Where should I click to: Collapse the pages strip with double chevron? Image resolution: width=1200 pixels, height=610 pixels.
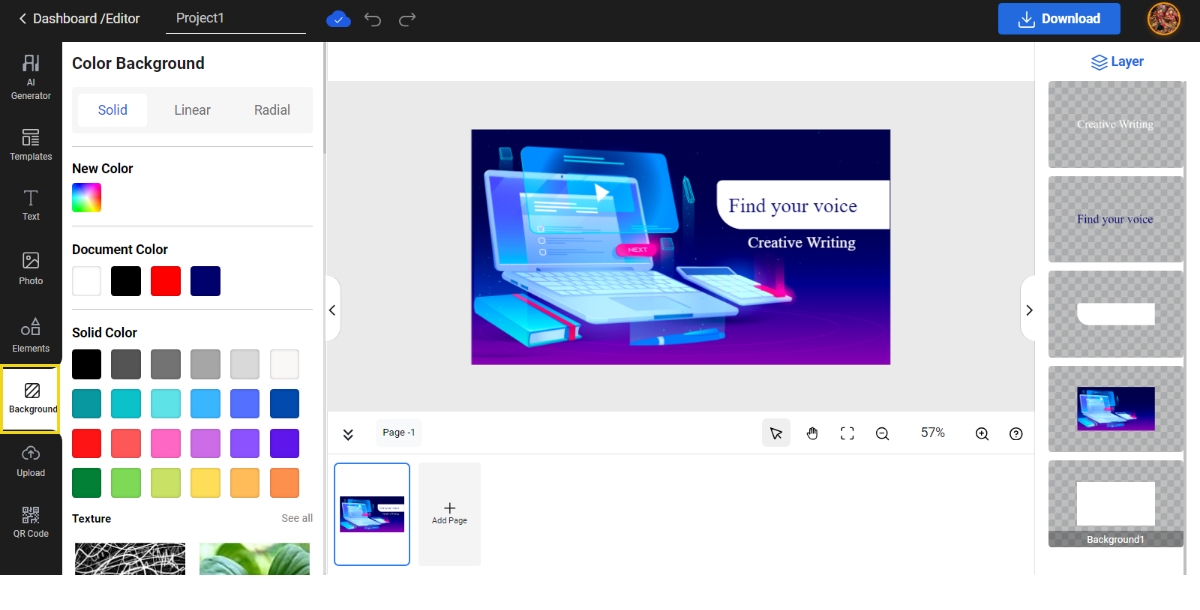[348, 434]
